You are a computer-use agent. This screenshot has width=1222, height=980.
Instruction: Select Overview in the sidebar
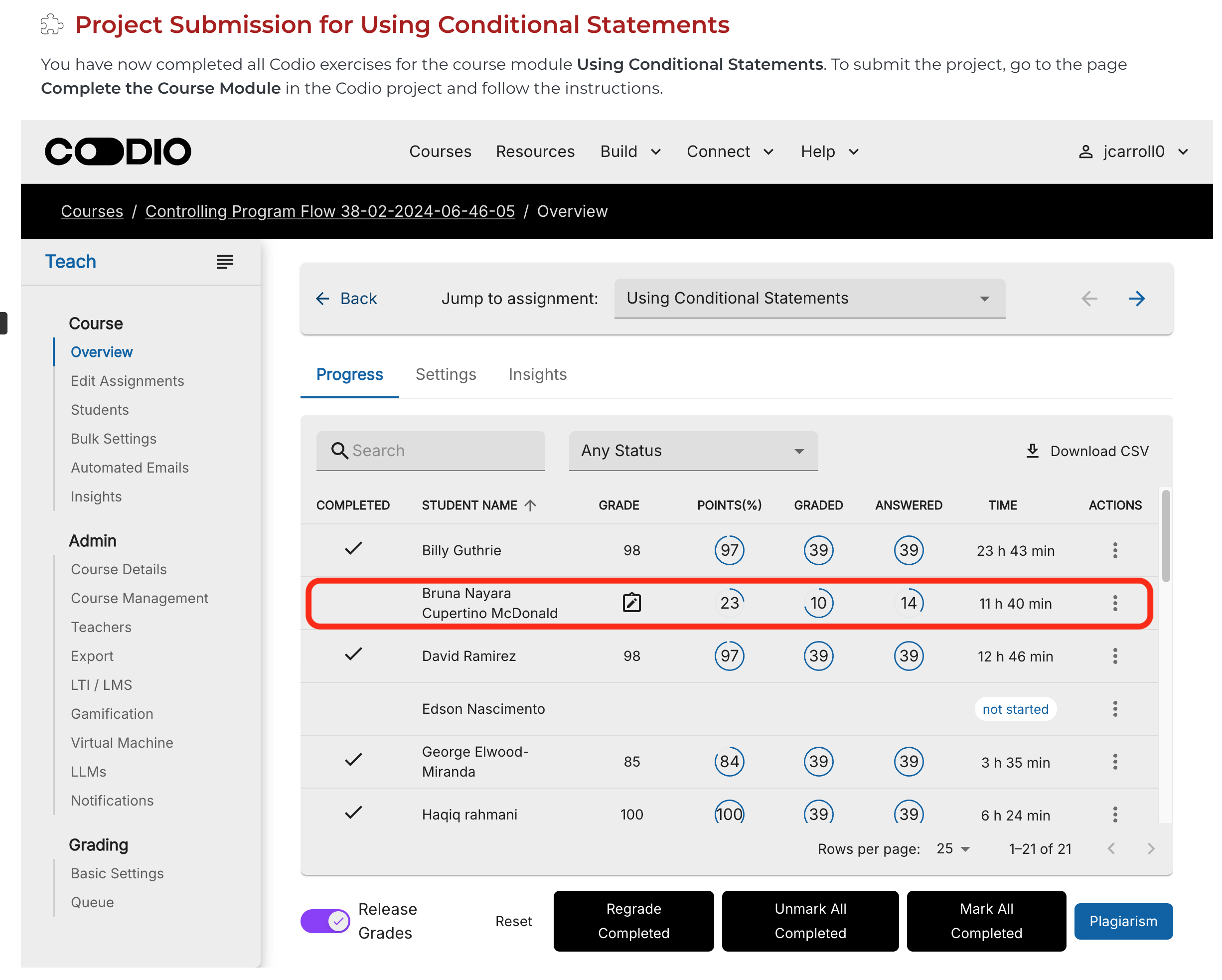pos(102,352)
